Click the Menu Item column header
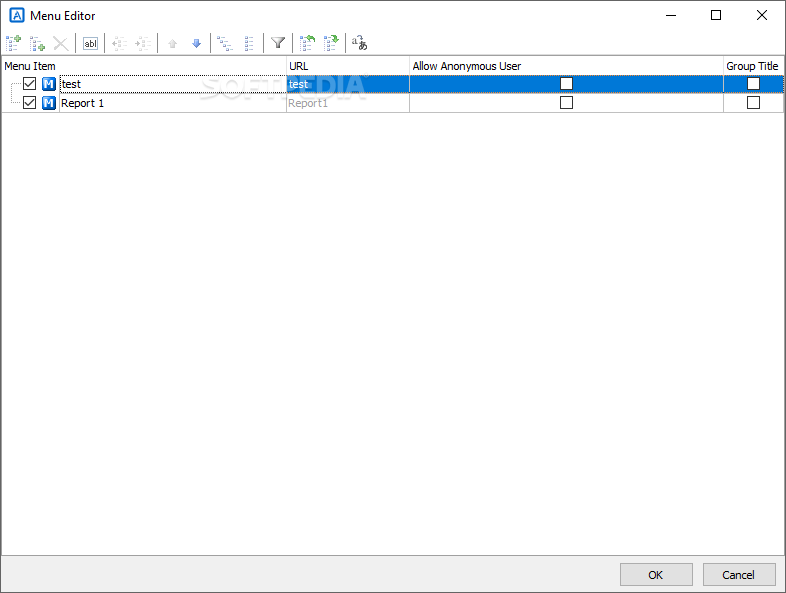This screenshot has height=593, width=786. 144,66
